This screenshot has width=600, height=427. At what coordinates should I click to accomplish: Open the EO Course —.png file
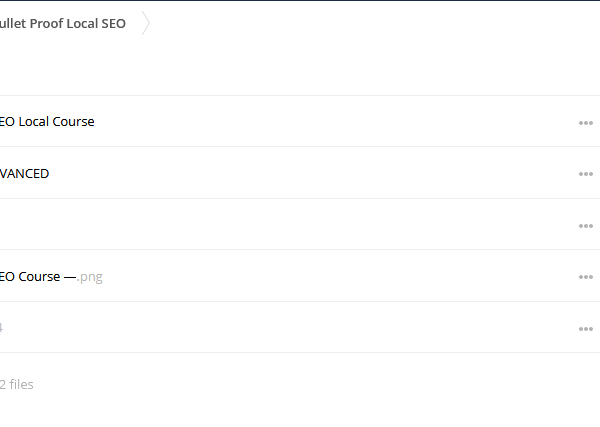[51, 276]
